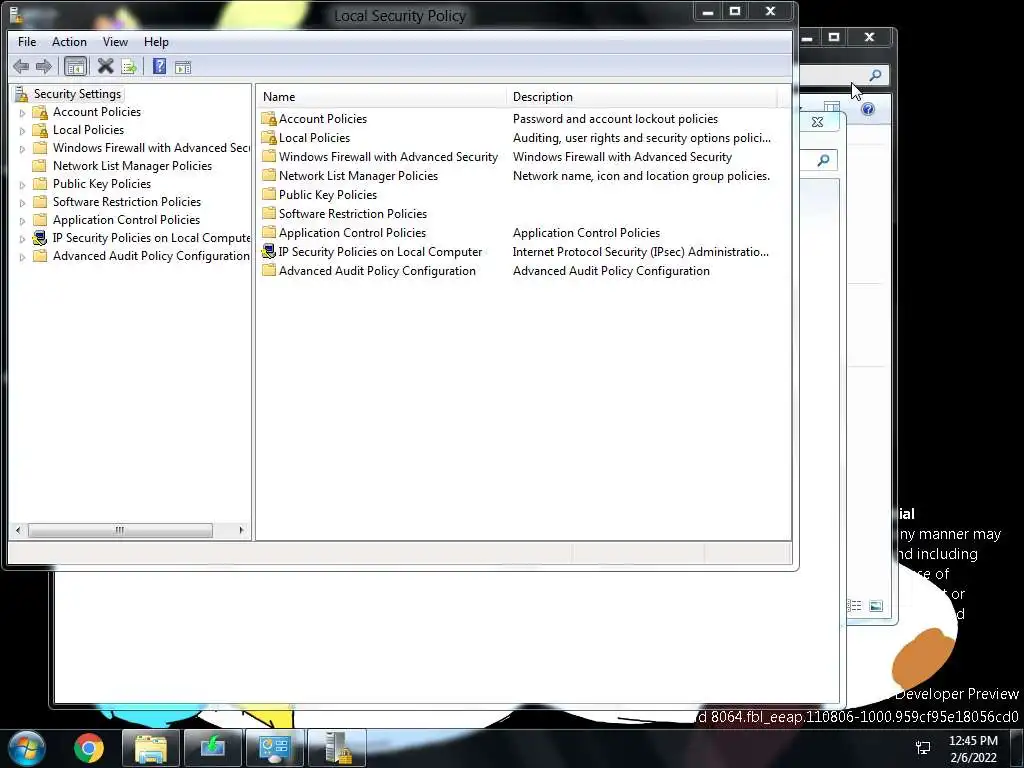Click the tree pane horizontal scrollbar thumb

coord(120,530)
